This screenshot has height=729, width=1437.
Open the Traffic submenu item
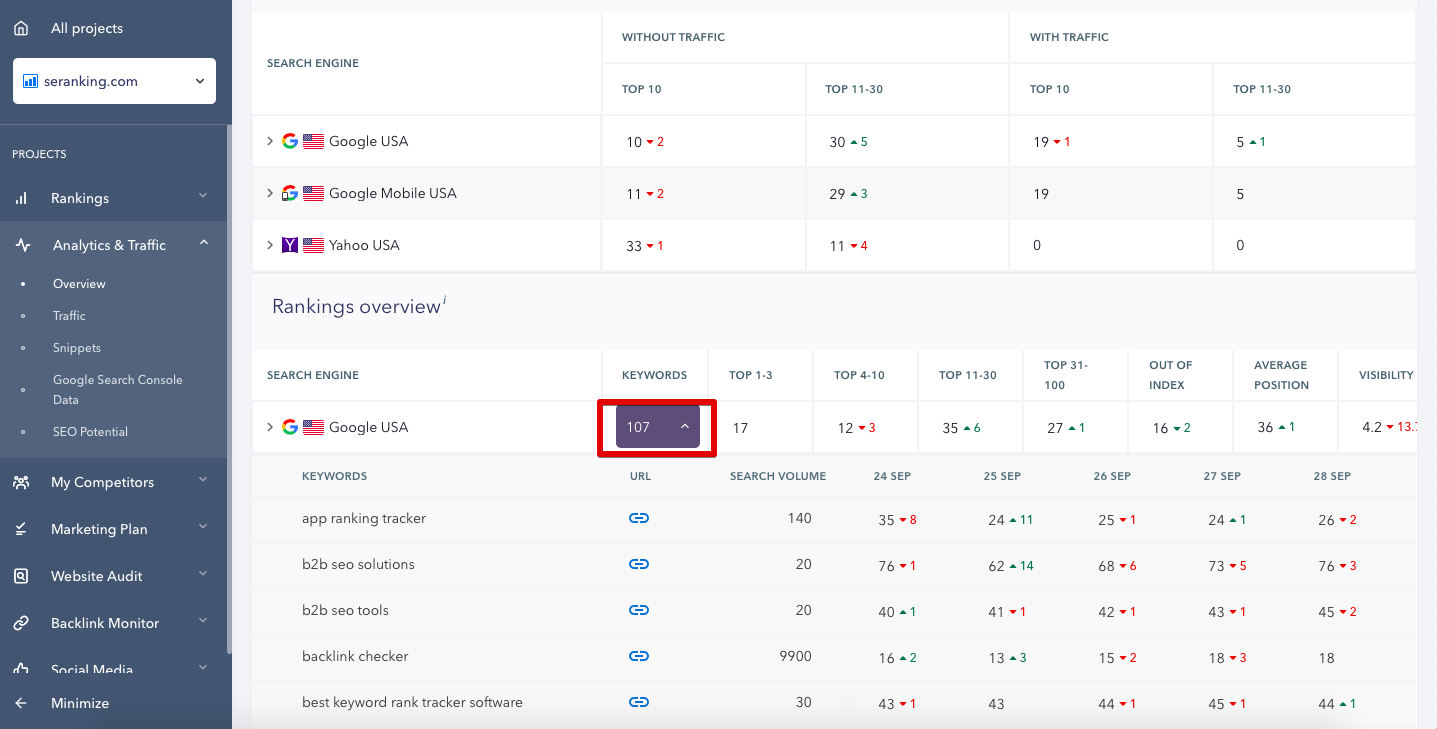point(69,316)
